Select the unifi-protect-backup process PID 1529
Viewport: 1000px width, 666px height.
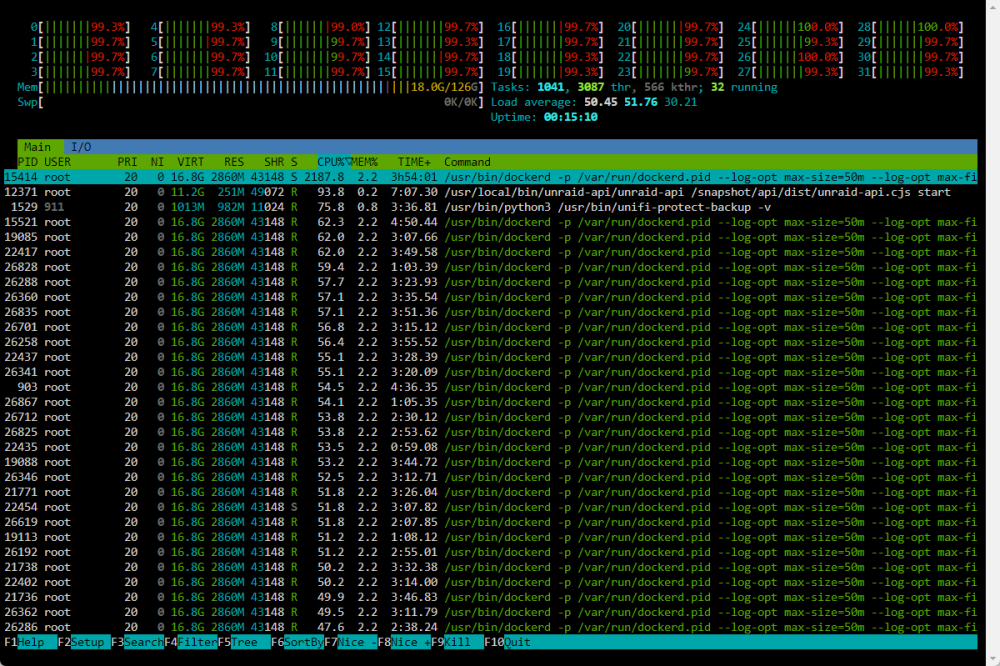coord(490,207)
